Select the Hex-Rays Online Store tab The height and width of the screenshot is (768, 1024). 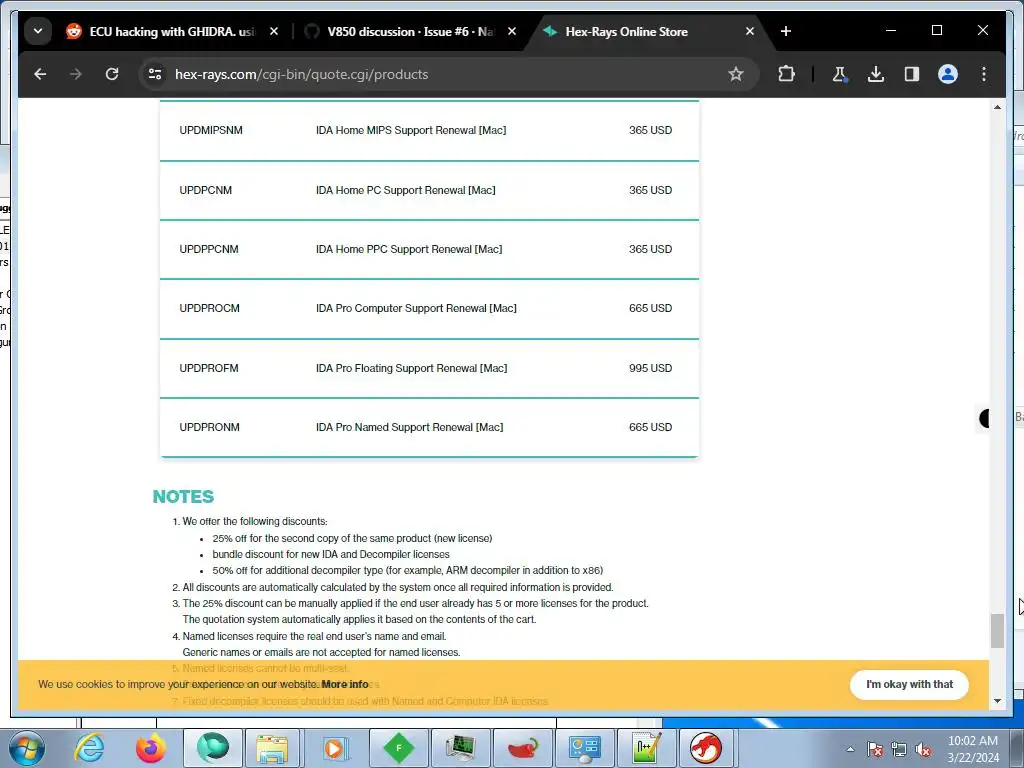click(x=626, y=31)
